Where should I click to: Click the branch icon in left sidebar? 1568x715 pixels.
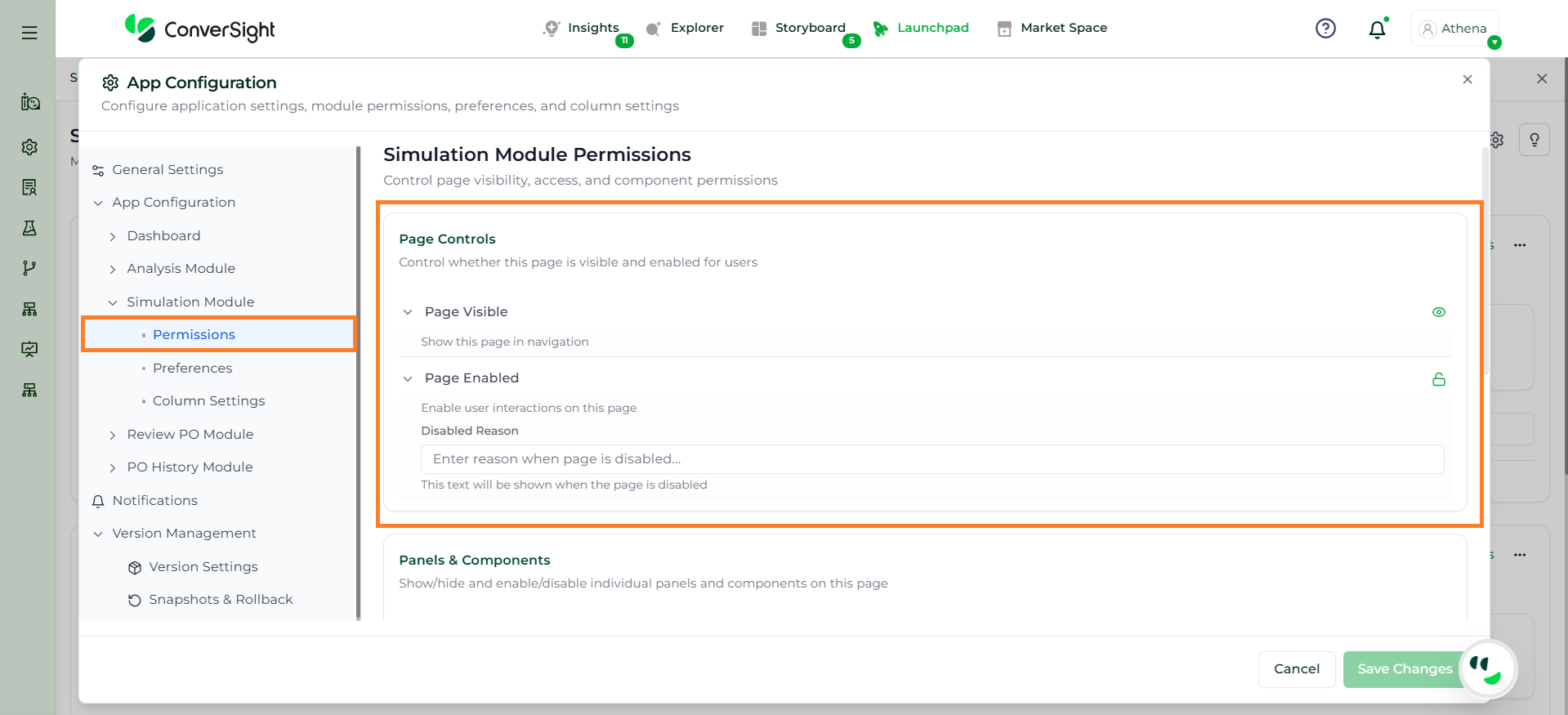point(29,268)
